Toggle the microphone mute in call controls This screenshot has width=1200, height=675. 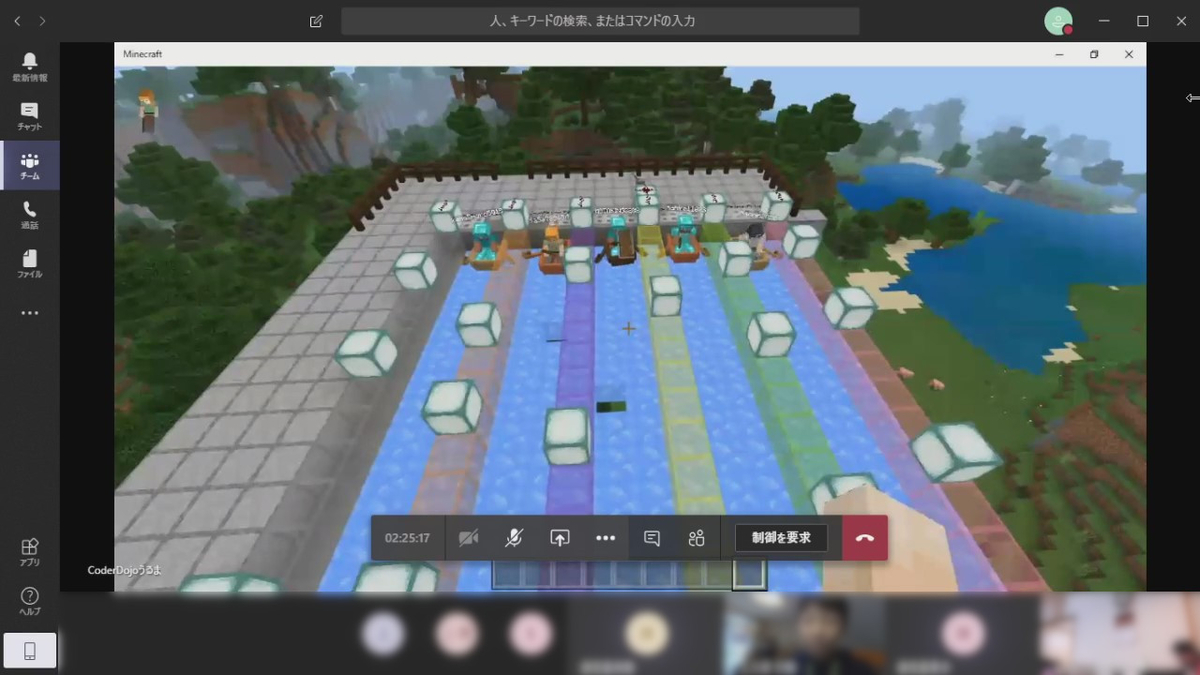pos(513,538)
